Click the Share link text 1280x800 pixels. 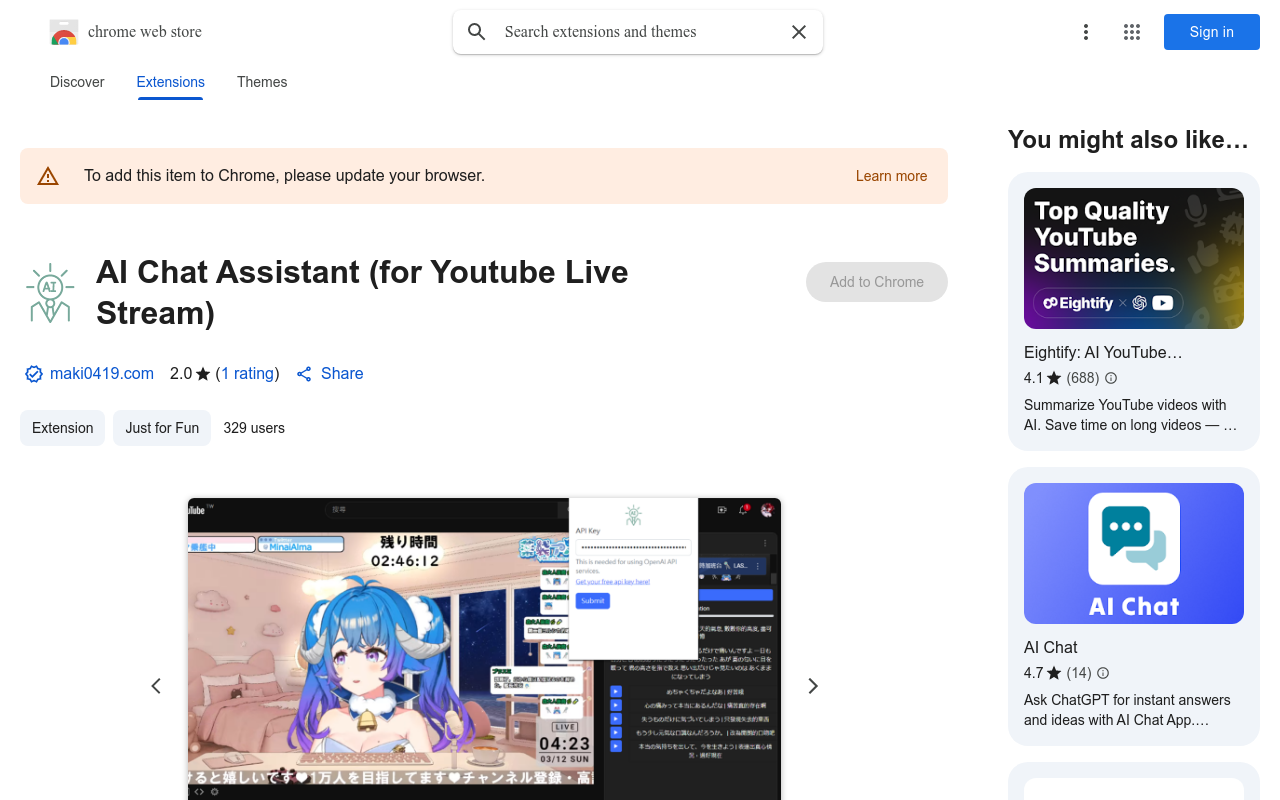coord(342,374)
